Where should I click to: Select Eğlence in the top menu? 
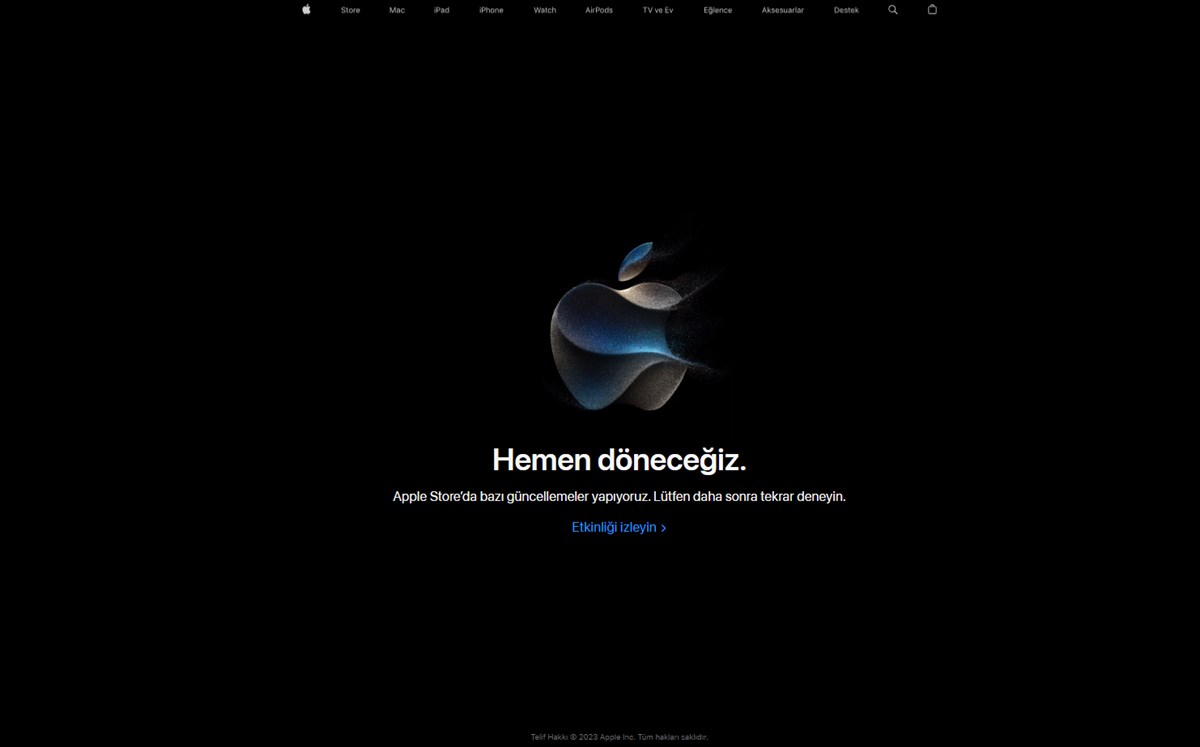[717, 10]
